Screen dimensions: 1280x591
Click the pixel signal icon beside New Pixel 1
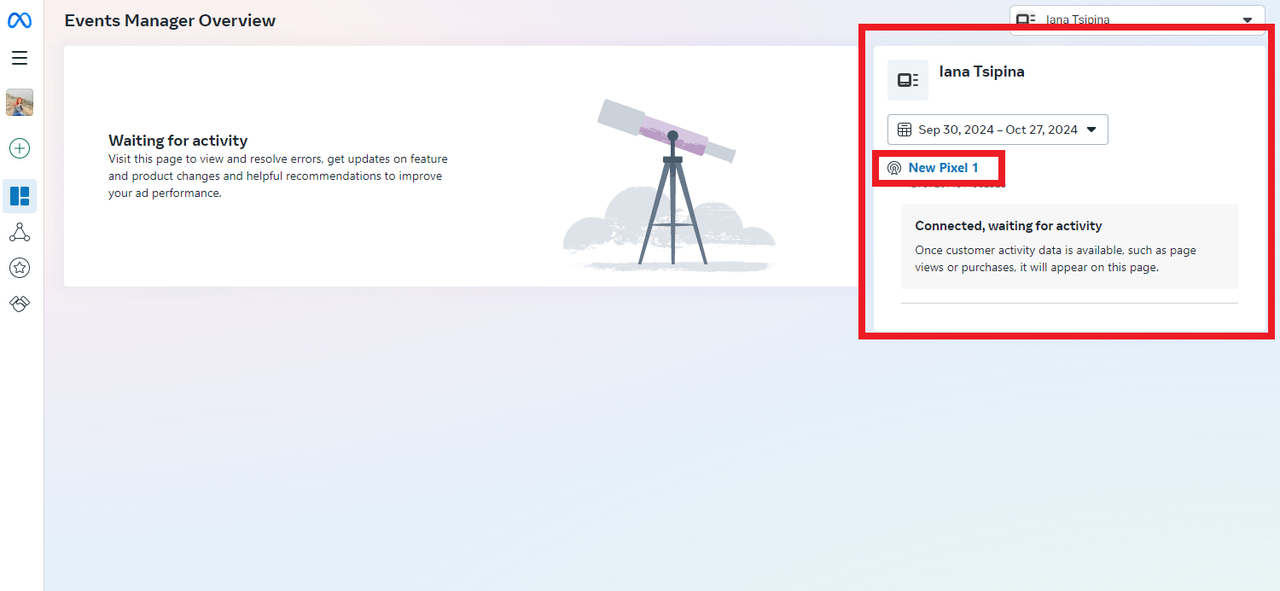click(x=894, y=168)
